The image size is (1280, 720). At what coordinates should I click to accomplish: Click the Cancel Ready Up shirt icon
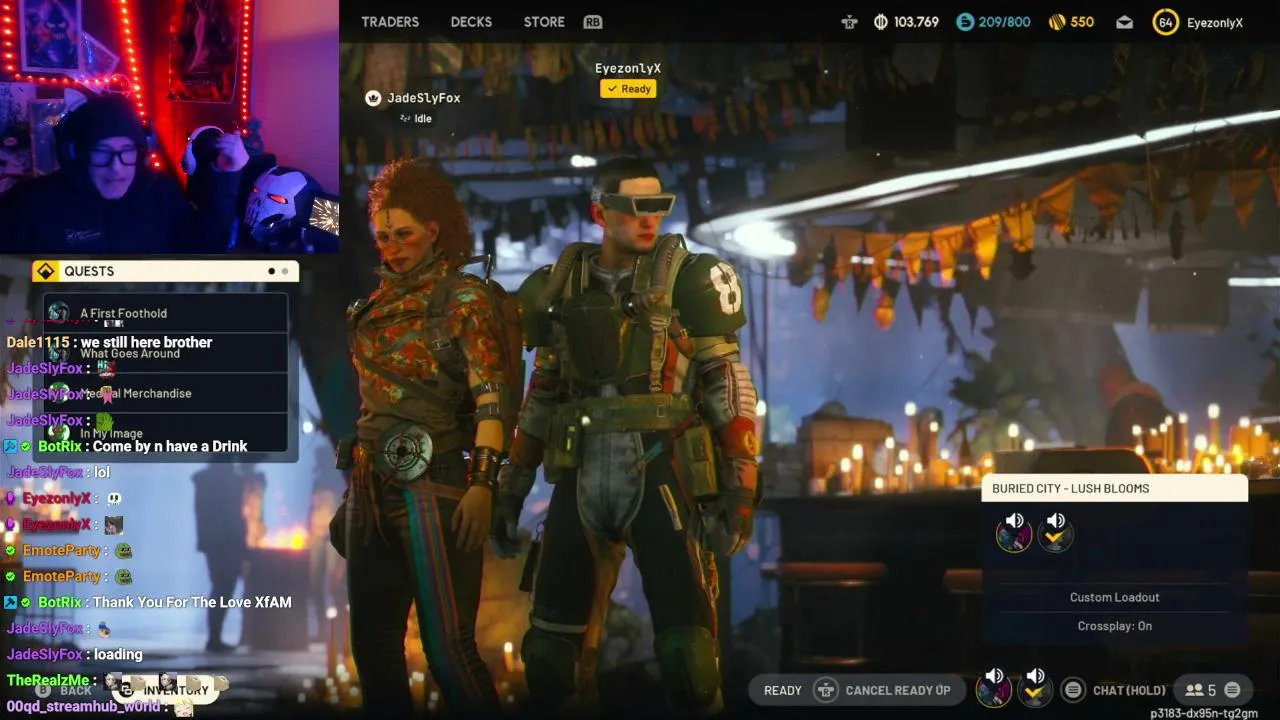(825, 690)
